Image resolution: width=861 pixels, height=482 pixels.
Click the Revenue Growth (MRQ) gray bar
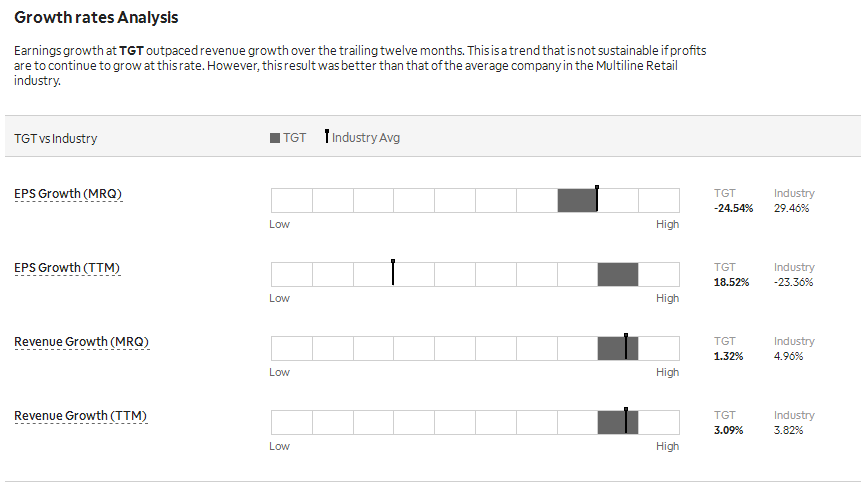point(618,349)
